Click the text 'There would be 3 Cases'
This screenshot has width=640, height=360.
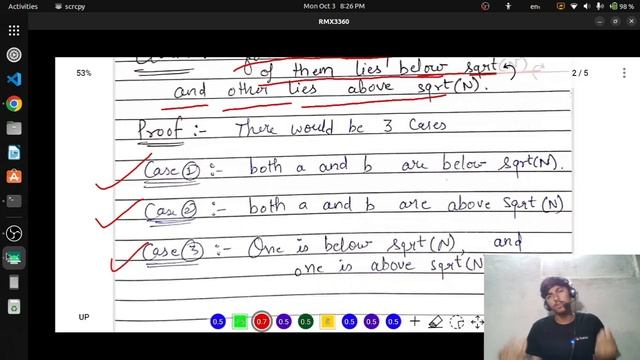[341, 127]
